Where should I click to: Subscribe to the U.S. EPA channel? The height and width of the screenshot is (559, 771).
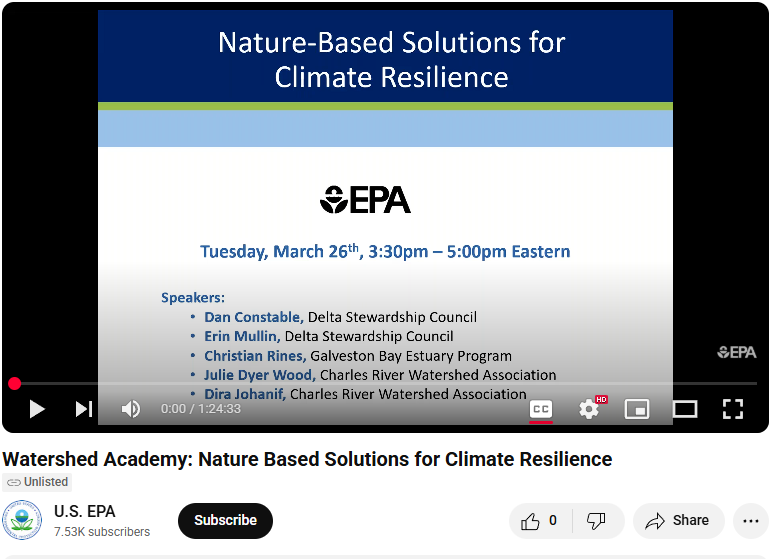click(x=225, y=521)
